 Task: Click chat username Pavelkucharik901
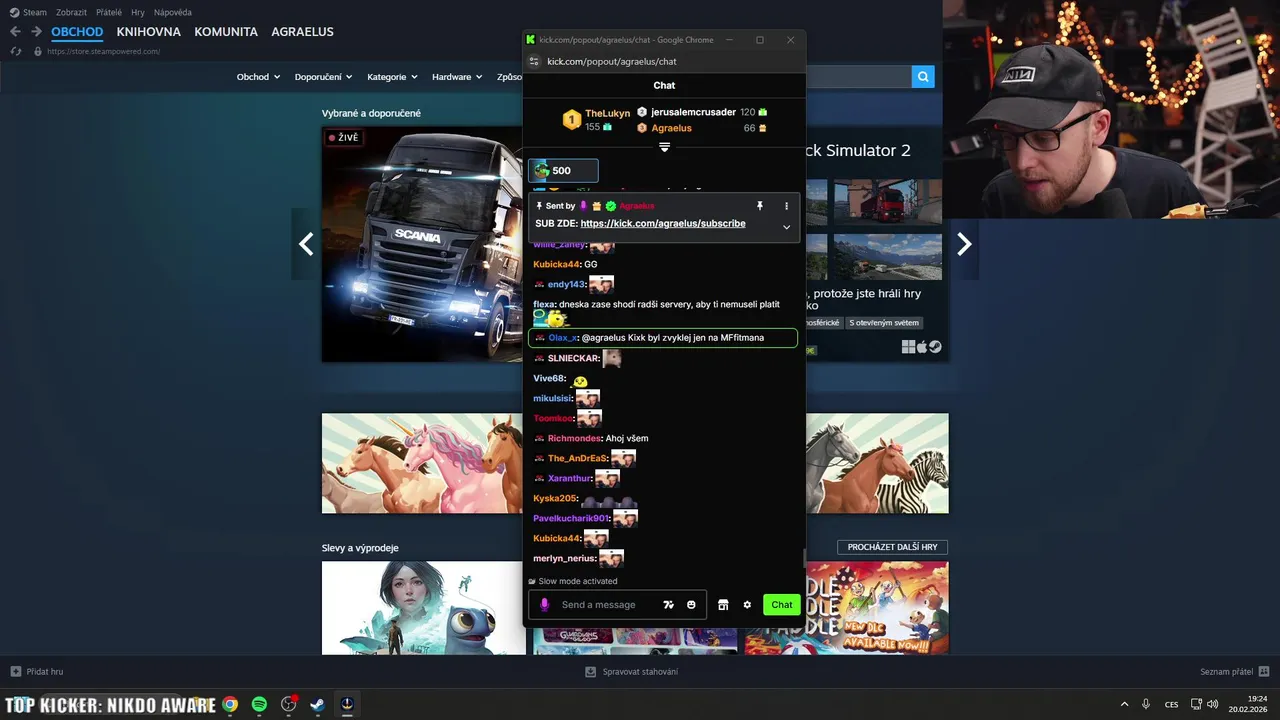pos(571,518)
